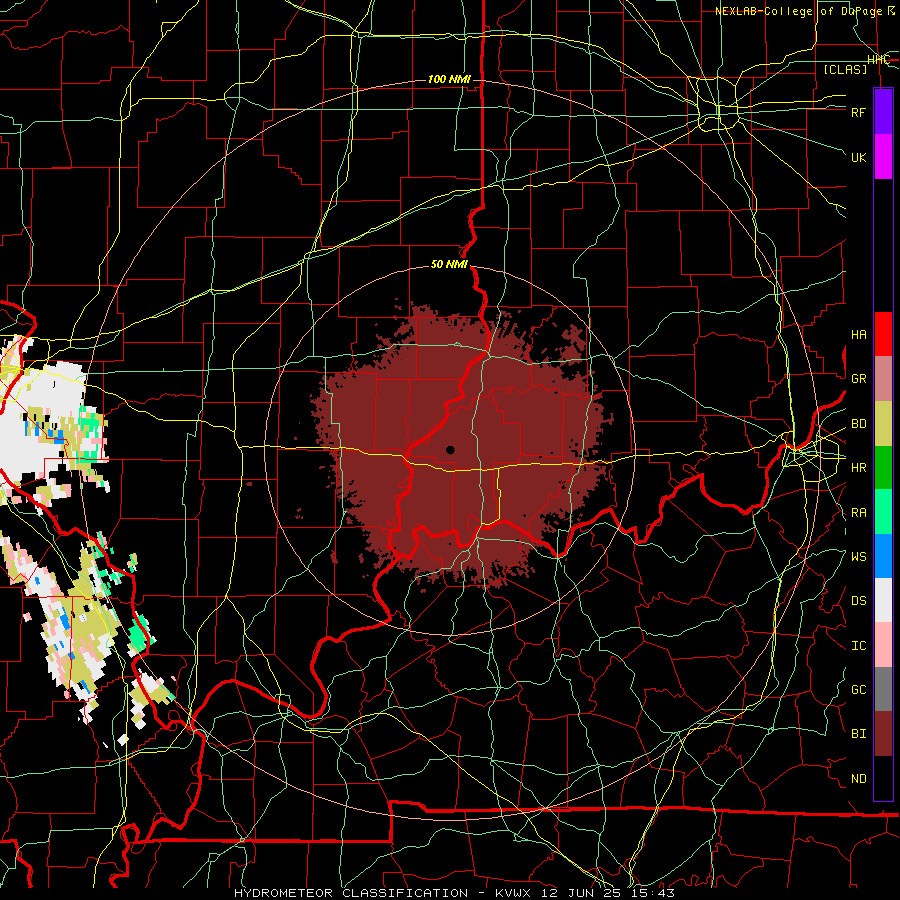Click the WS blue legend color block
The image size is (900, 900).
883,556
